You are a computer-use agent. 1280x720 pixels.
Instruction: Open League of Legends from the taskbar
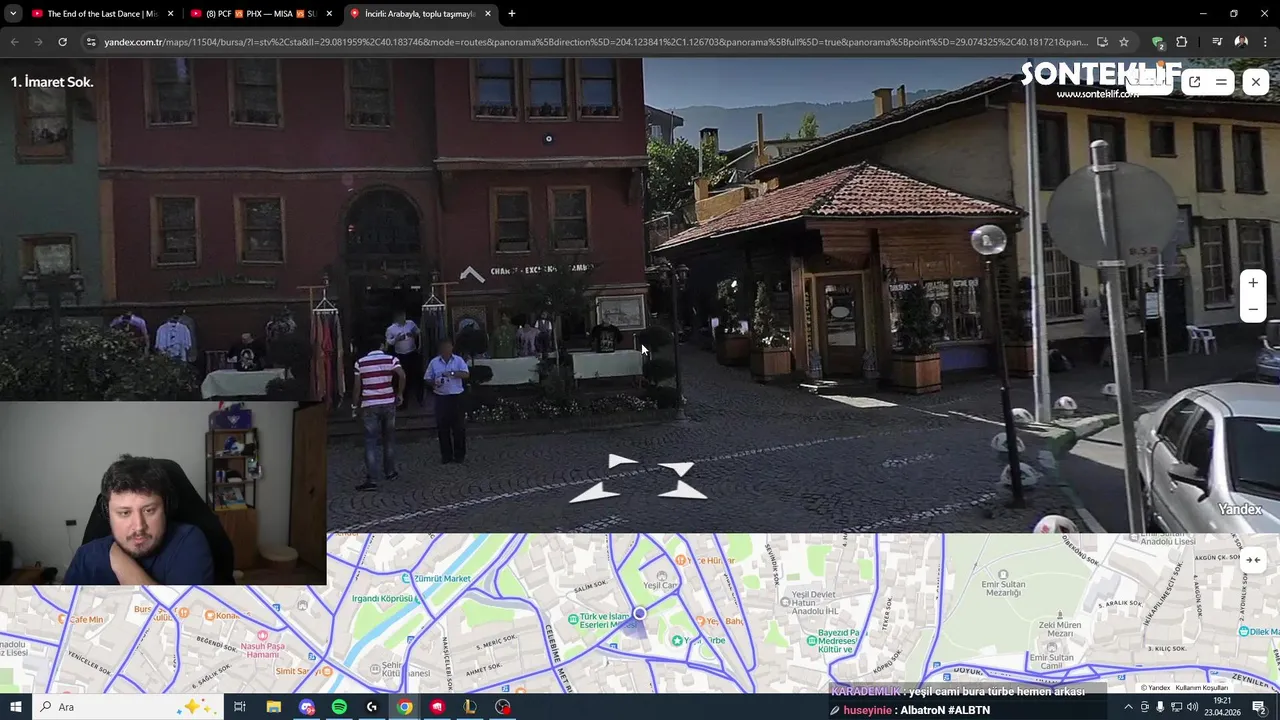click(x=470, y=707)
